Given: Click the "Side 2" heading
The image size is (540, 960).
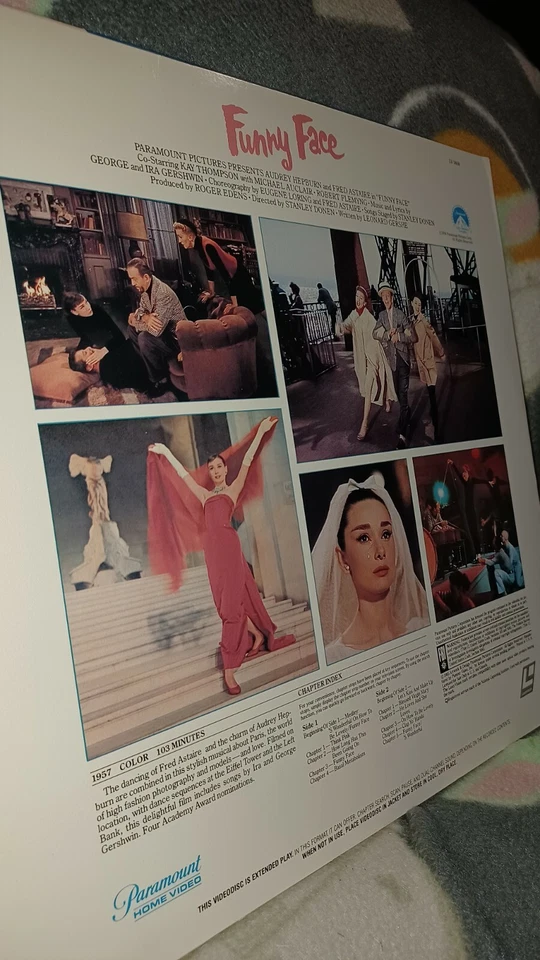Looking at the screenshot, I should point(382,692).
